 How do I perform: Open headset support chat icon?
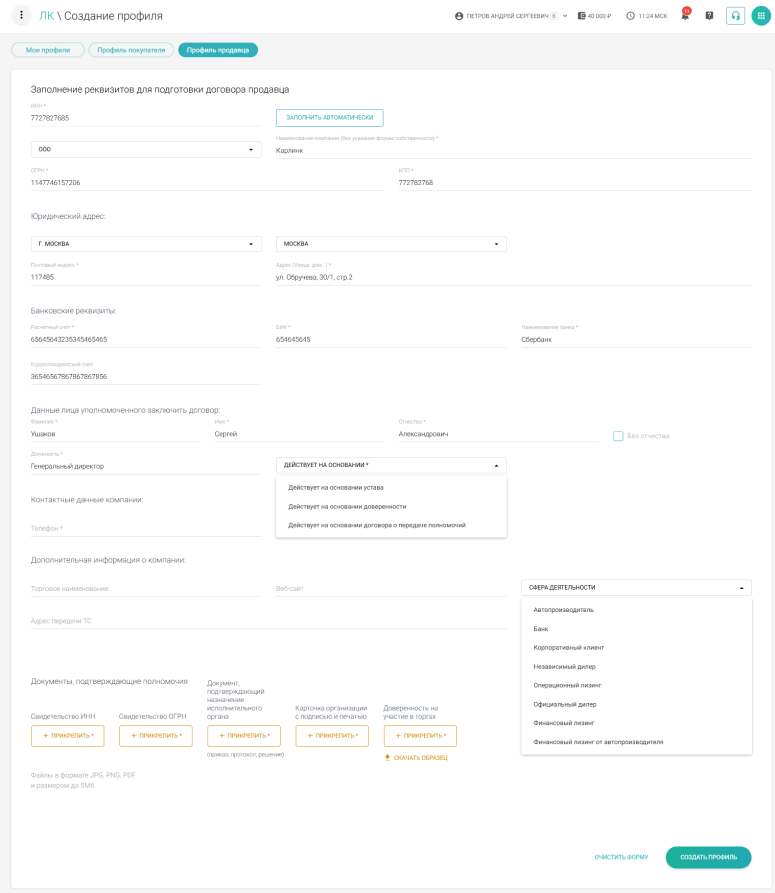pyautogui.click(x=735, y=16)
